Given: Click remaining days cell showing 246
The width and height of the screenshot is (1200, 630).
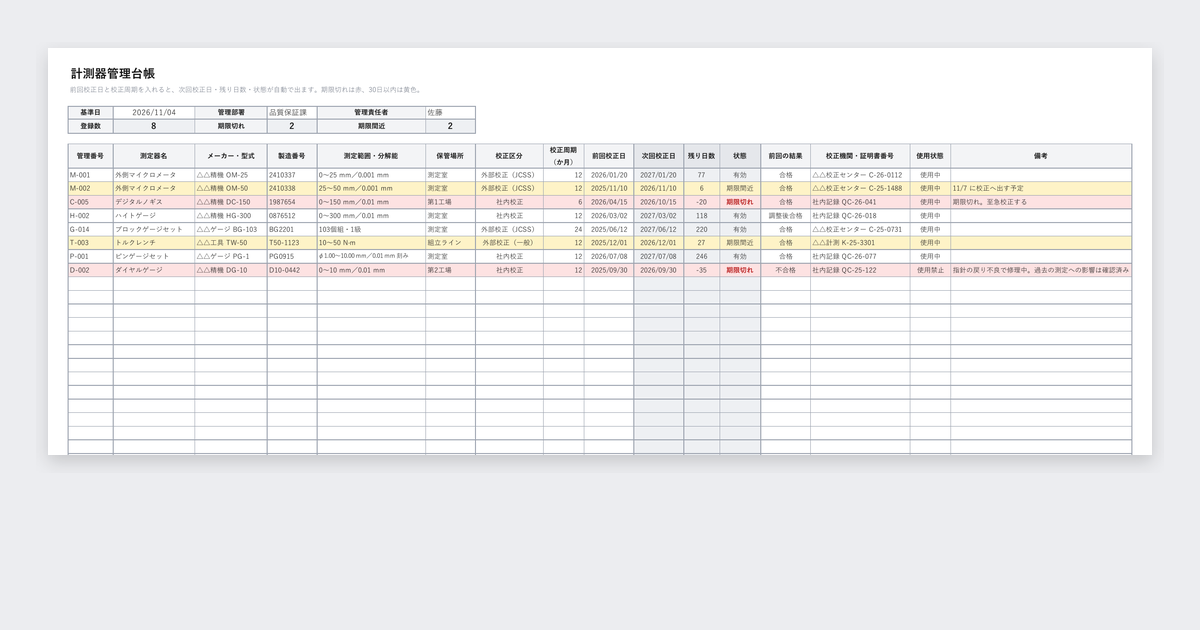Looking at the screenshot, I should click(x=702, y=256).
